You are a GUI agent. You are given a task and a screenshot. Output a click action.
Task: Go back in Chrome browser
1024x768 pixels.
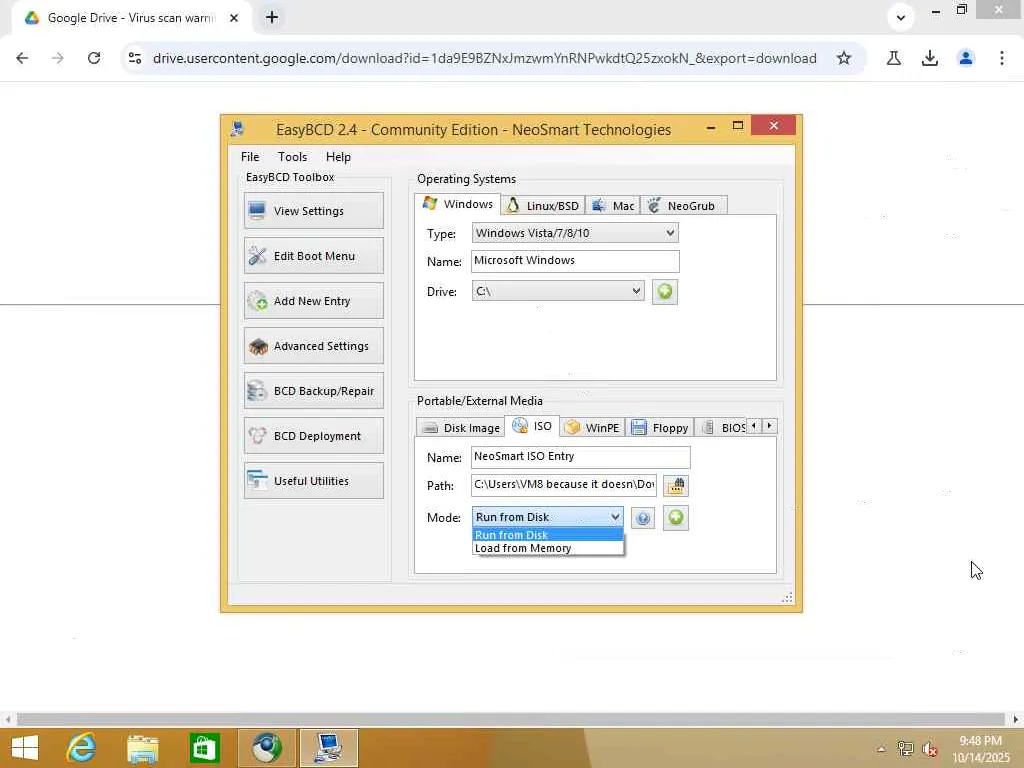[22, 58]
